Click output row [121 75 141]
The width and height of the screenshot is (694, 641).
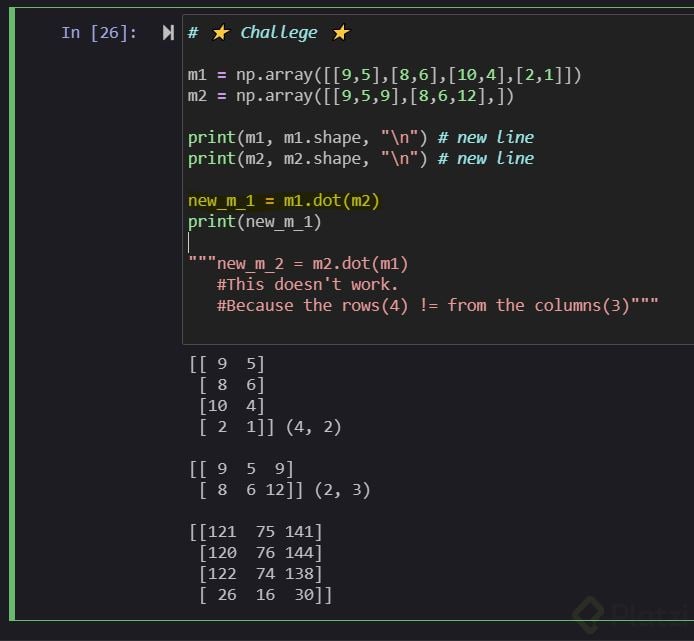click(x=256, y=532)
